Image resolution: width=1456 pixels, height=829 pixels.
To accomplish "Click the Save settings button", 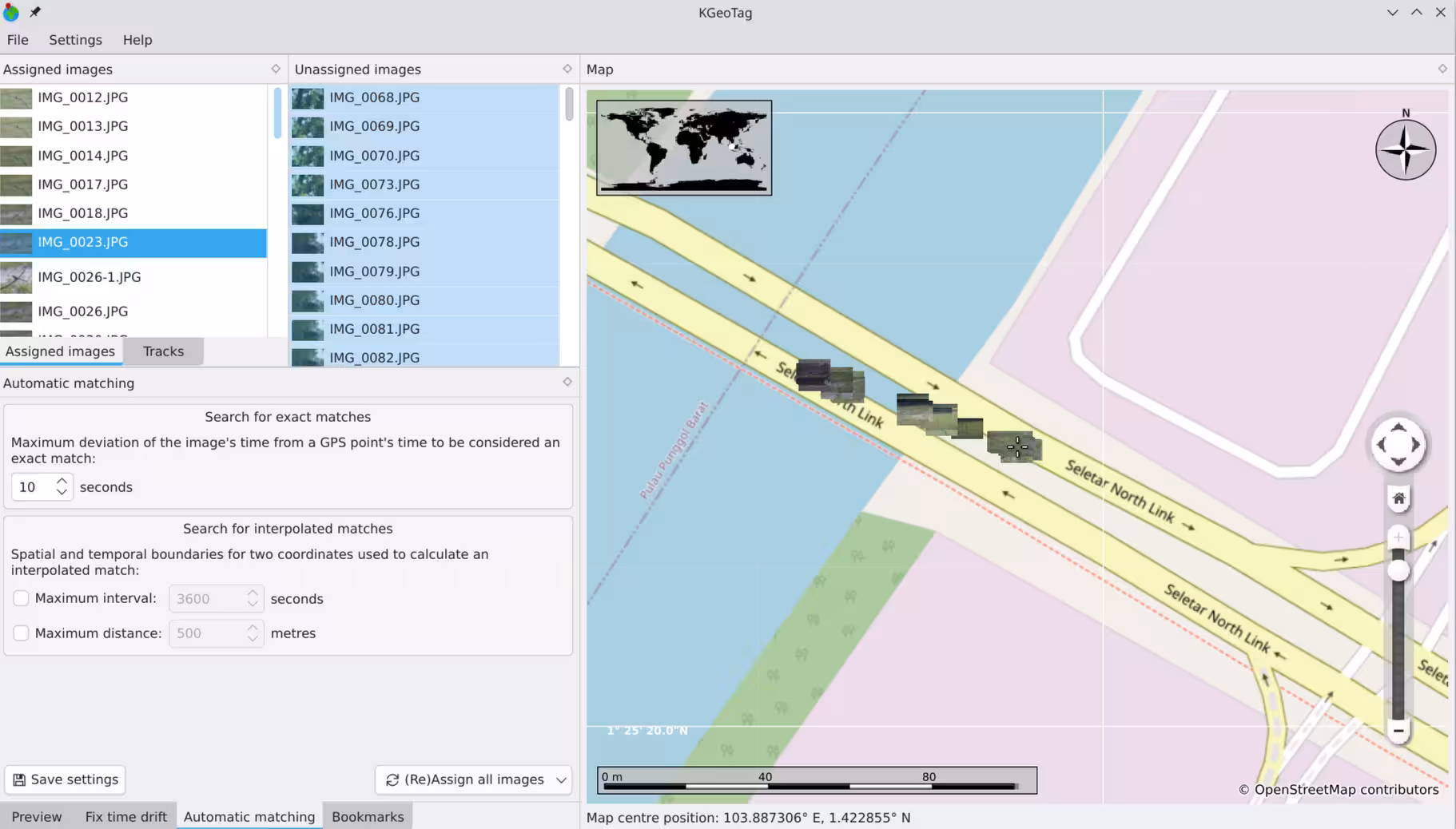I will pyautogui.click(x=66, y=779).
